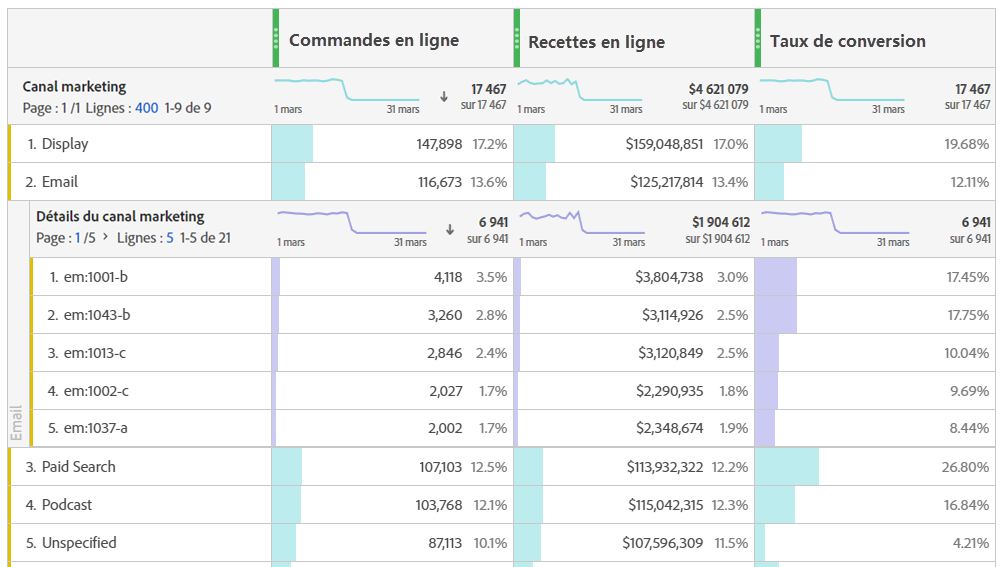
Task: Select the em:1001-b breakdown row
Action: [x=512, y=277]
